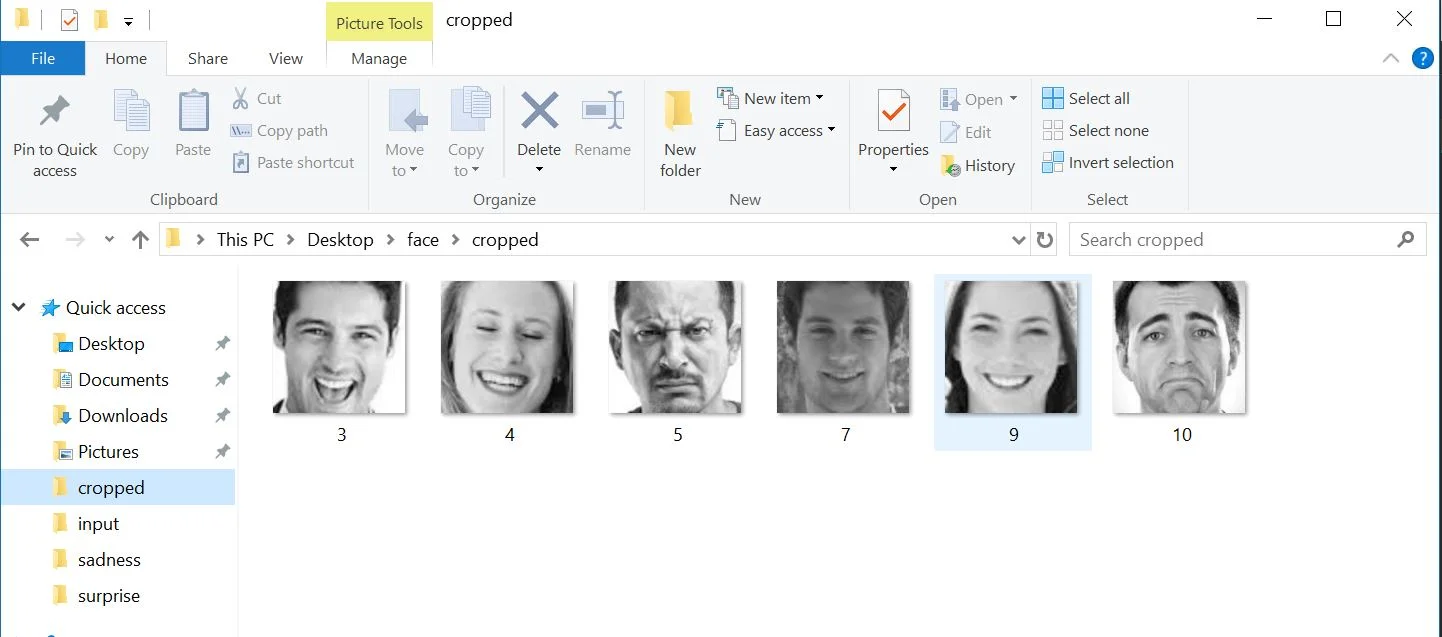Open the Quick Access Toolbar customization menu
Viewport: 1442px width, 637px height.
click(128, 20)
